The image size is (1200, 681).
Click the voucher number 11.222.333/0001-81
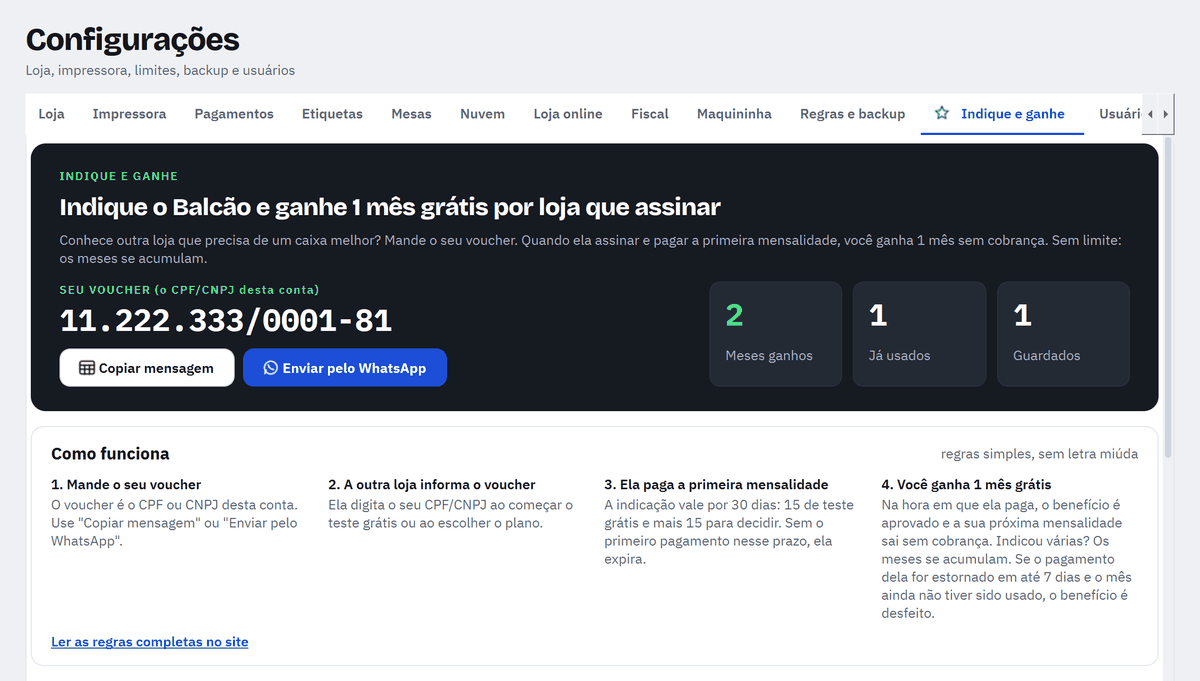[226, 321]
